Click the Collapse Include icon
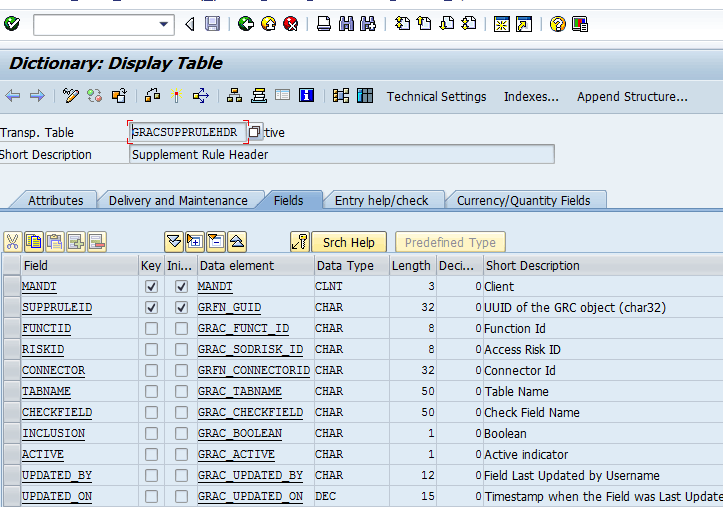This screenshot has width=723, height=507. click(216, 242)
